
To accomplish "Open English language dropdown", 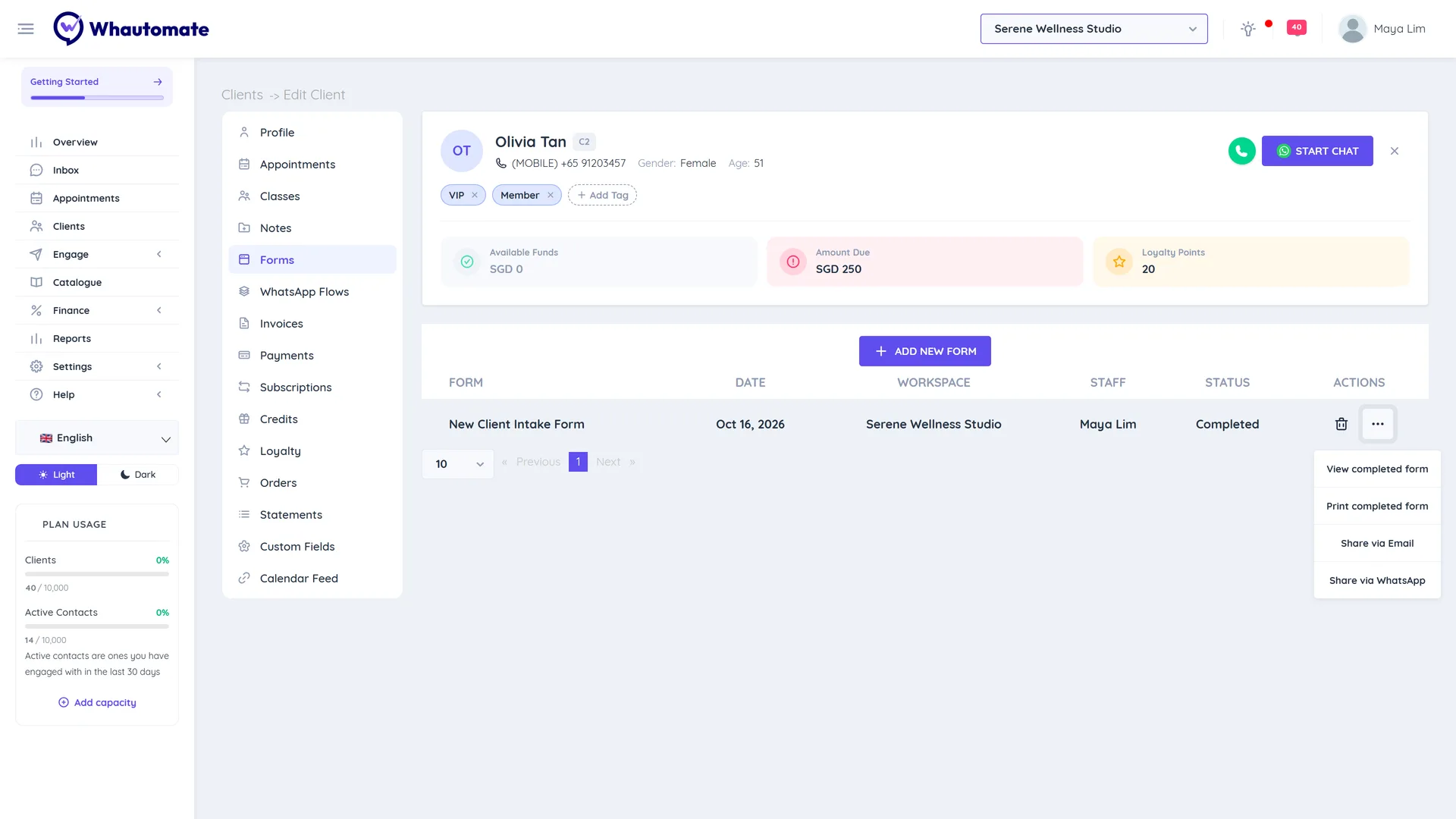I will point(97,438).
